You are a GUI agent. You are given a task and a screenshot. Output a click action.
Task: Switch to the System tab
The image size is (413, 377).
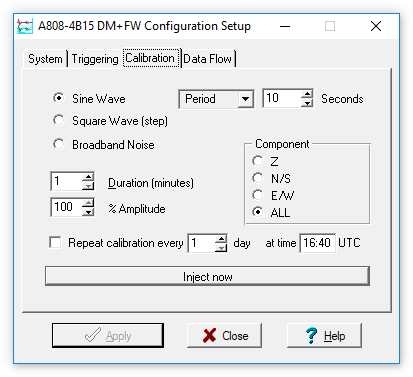(x=45, y=59)
